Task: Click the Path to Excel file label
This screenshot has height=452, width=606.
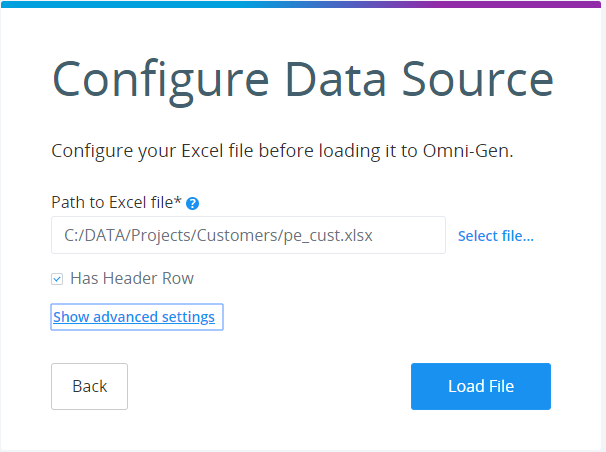Action: [116, 202]
